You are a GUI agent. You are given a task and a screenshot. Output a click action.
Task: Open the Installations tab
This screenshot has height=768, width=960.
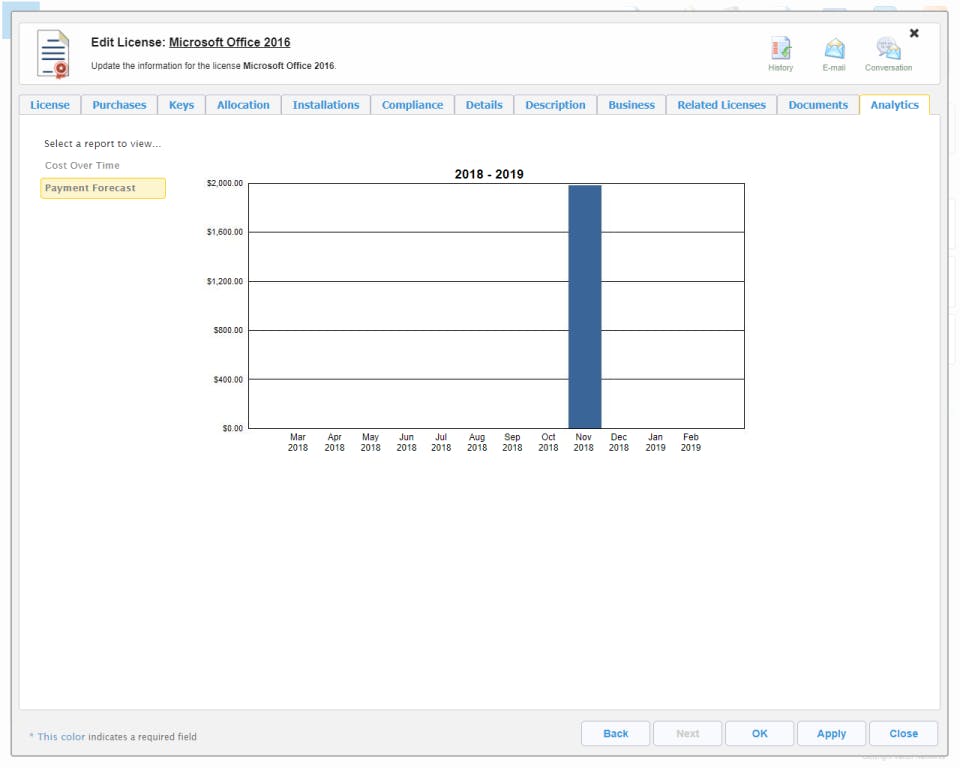(326, 105)
